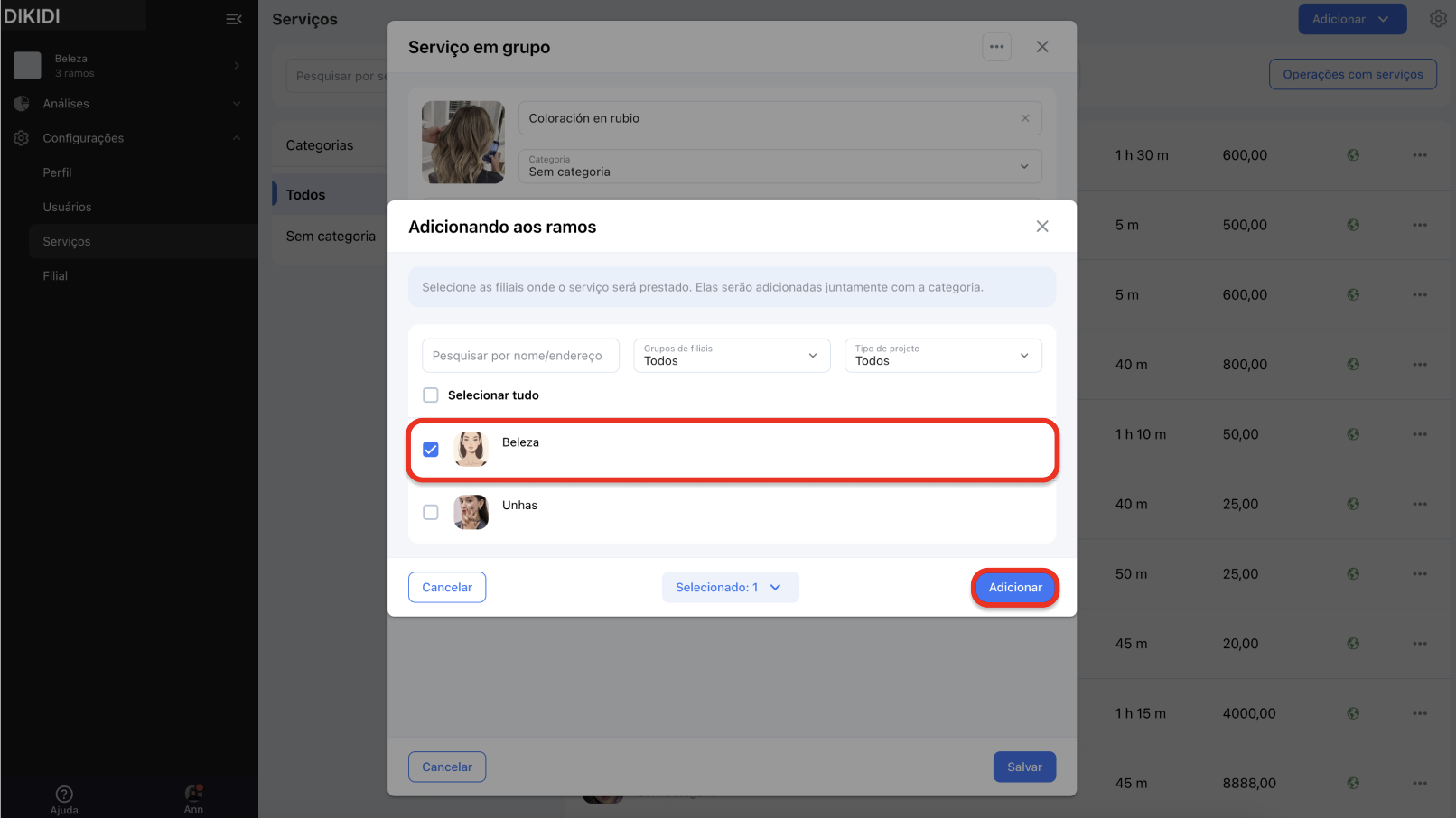The width and height of the screenshot is (1456, 818).
Task: Expand the Tipo de projeto dropdown
Action: (943, 356)
